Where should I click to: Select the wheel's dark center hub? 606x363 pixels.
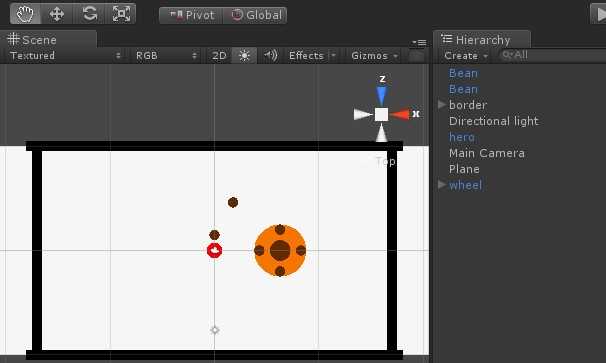pyautogui.click(x=280, y=251)
